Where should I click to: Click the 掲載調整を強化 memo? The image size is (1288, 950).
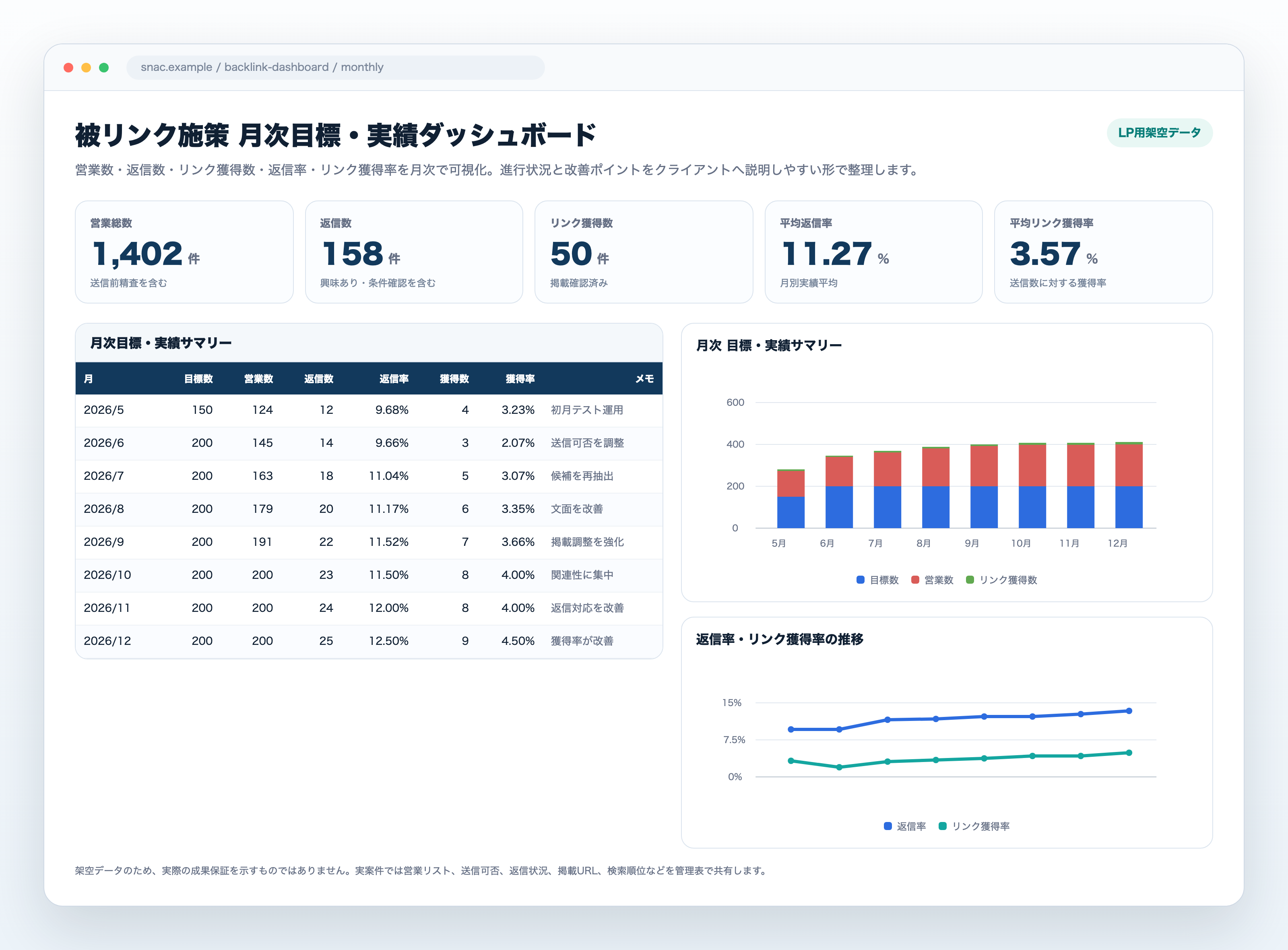[x=587, y=542]
